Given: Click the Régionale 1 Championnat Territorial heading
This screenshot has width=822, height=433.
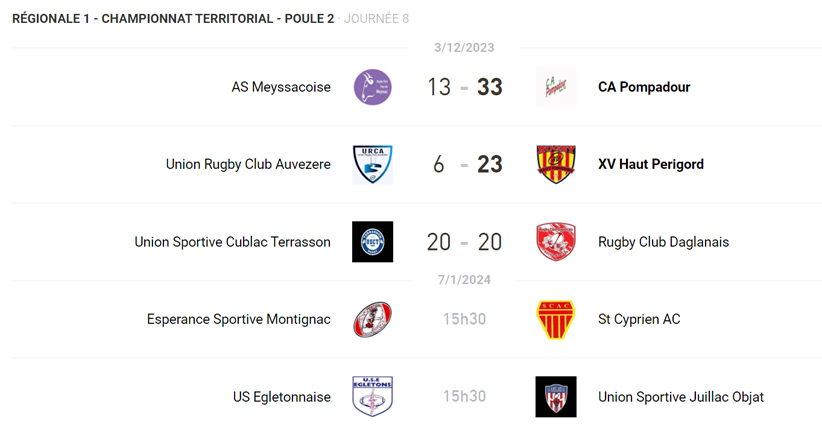Looking at the screenshot, I should (x=173, y=18).
